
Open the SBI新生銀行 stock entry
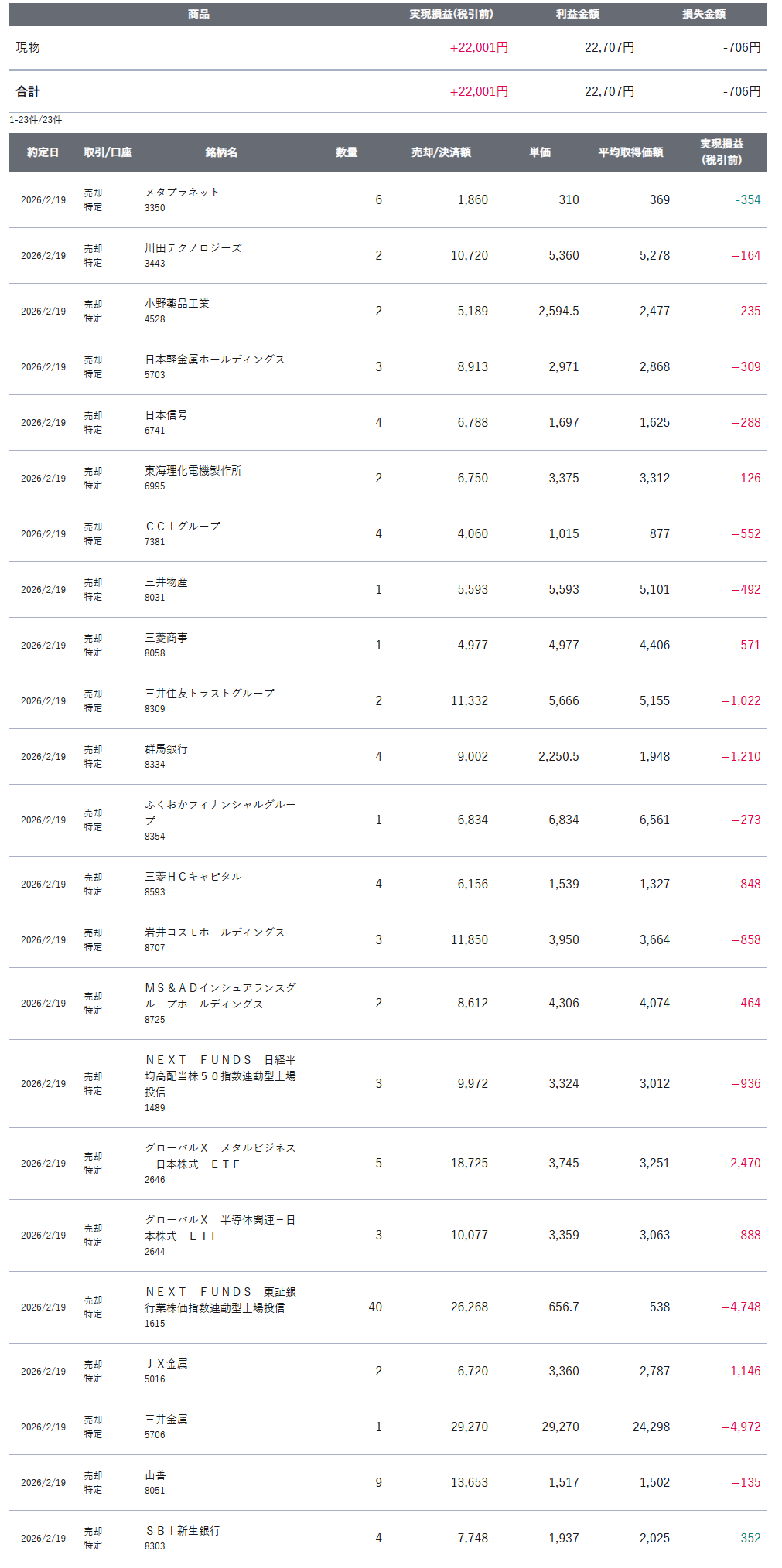click(x=182, y=1531)
